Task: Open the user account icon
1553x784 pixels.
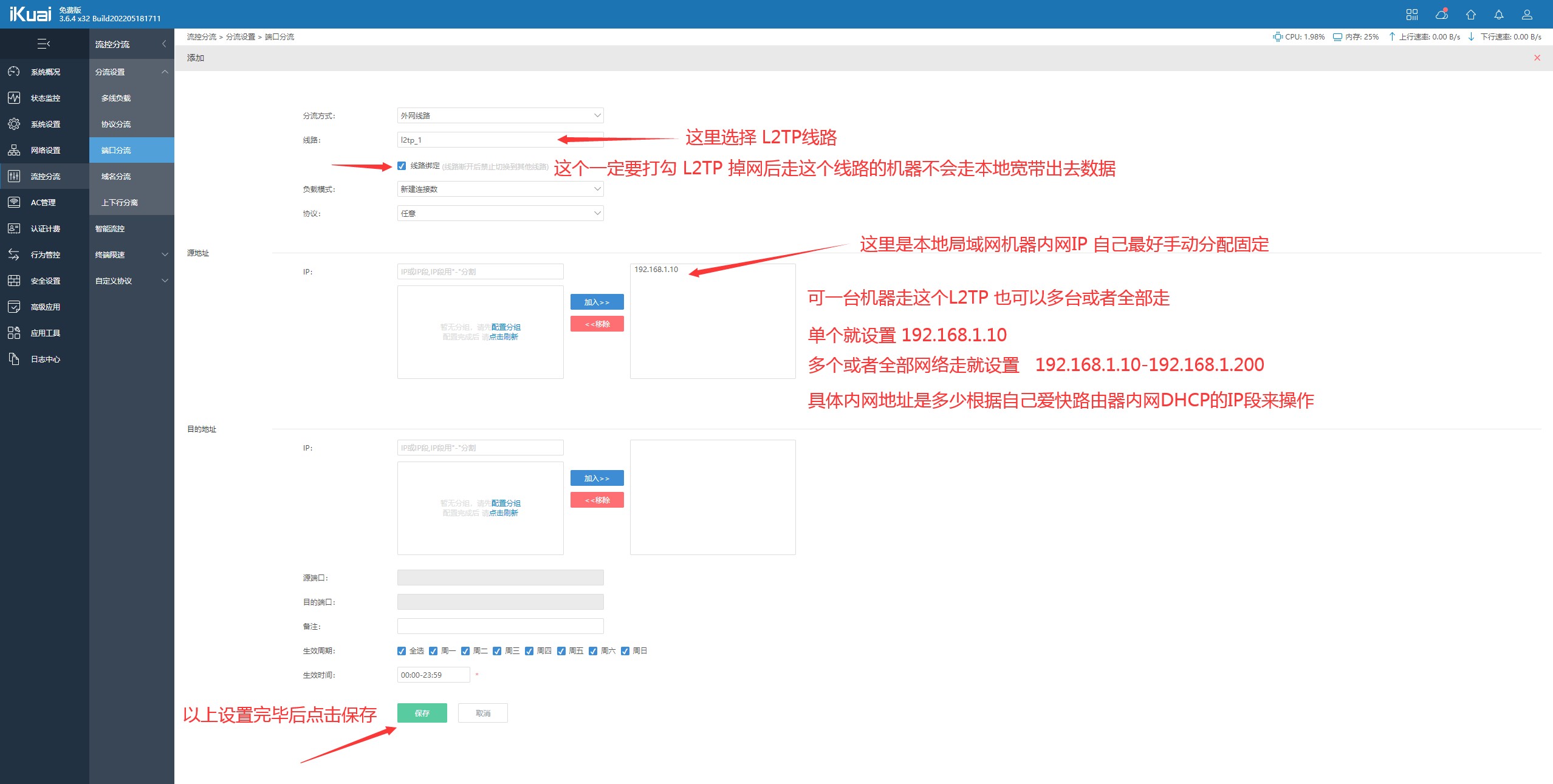Action: point(1527,15)
